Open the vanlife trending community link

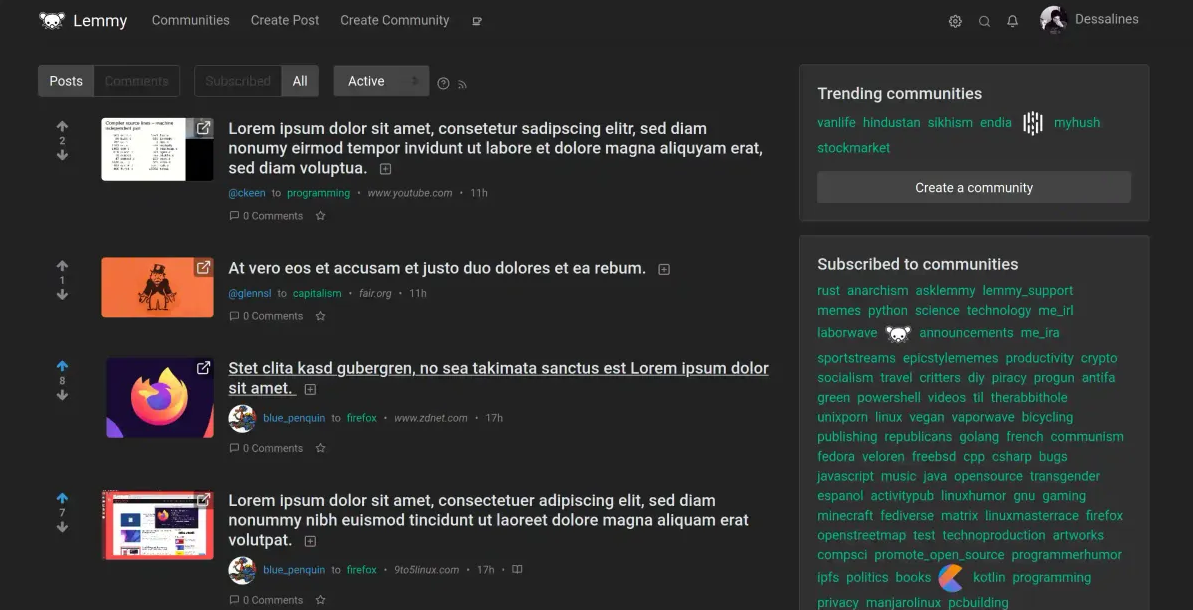(x=836, y=122)
